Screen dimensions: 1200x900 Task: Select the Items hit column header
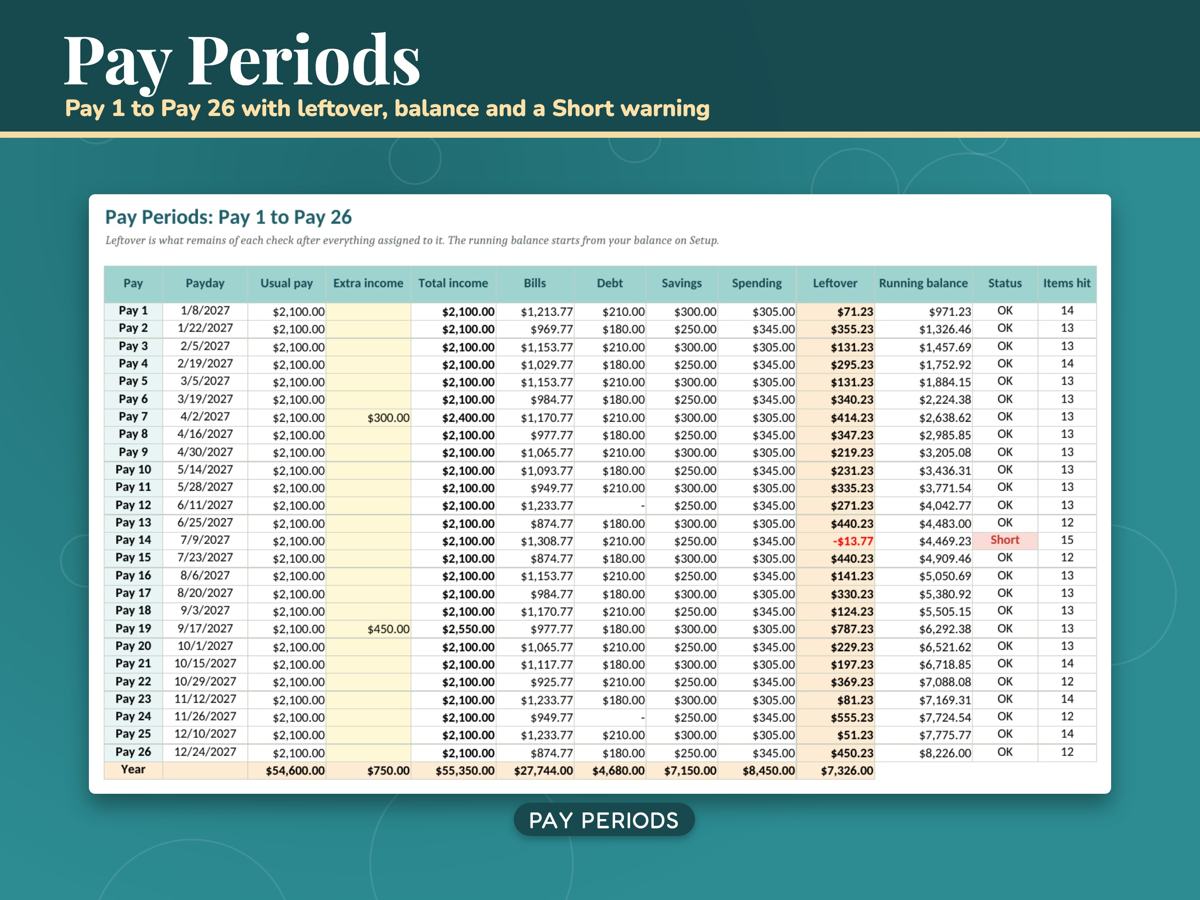(1067, 283)
